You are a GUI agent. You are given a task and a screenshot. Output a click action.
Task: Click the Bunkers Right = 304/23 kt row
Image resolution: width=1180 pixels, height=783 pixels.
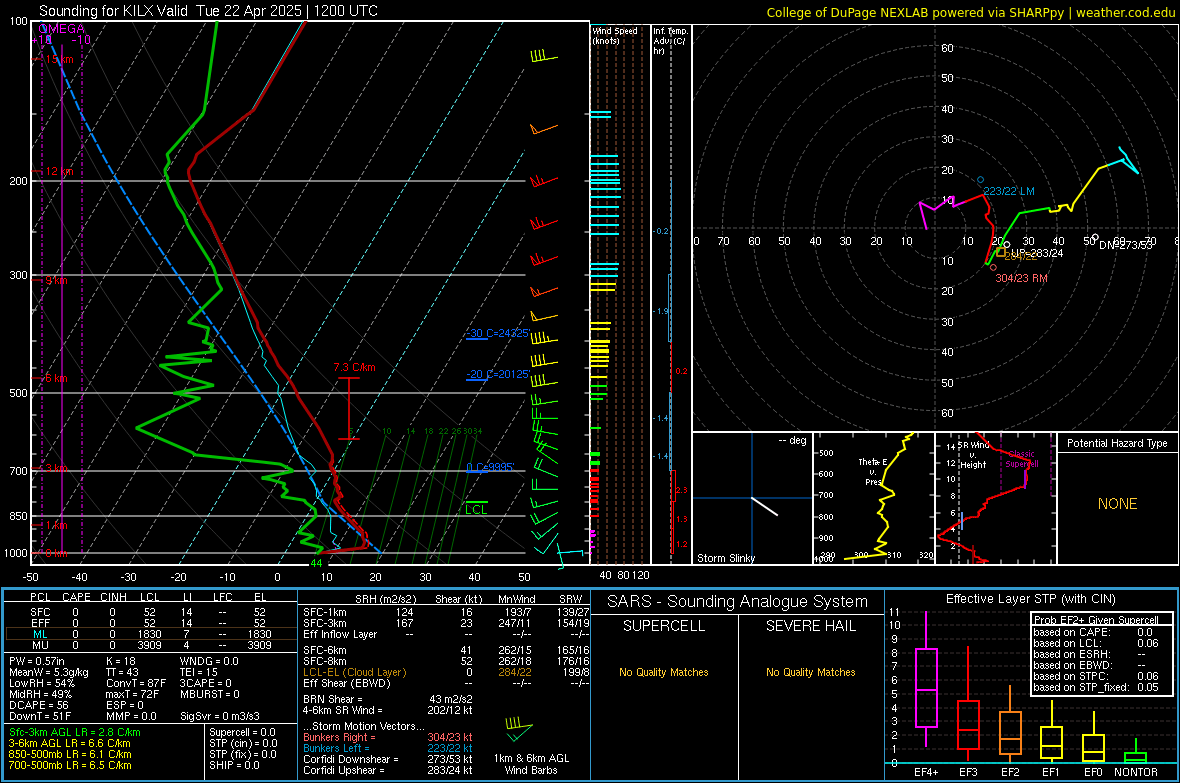[x=388, y=737]
